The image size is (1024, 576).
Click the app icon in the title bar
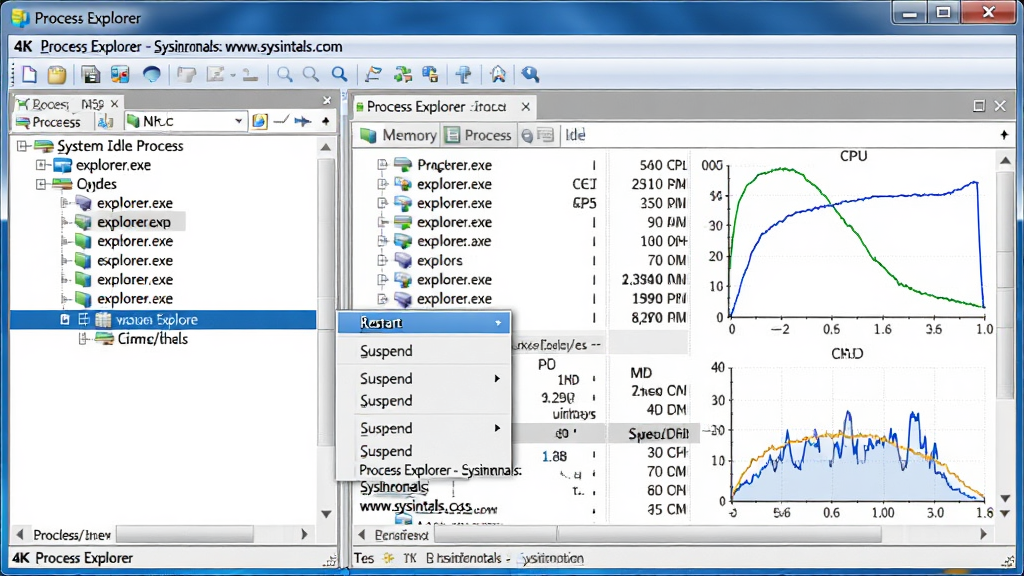pyautogui.click(x=20, y=18)
